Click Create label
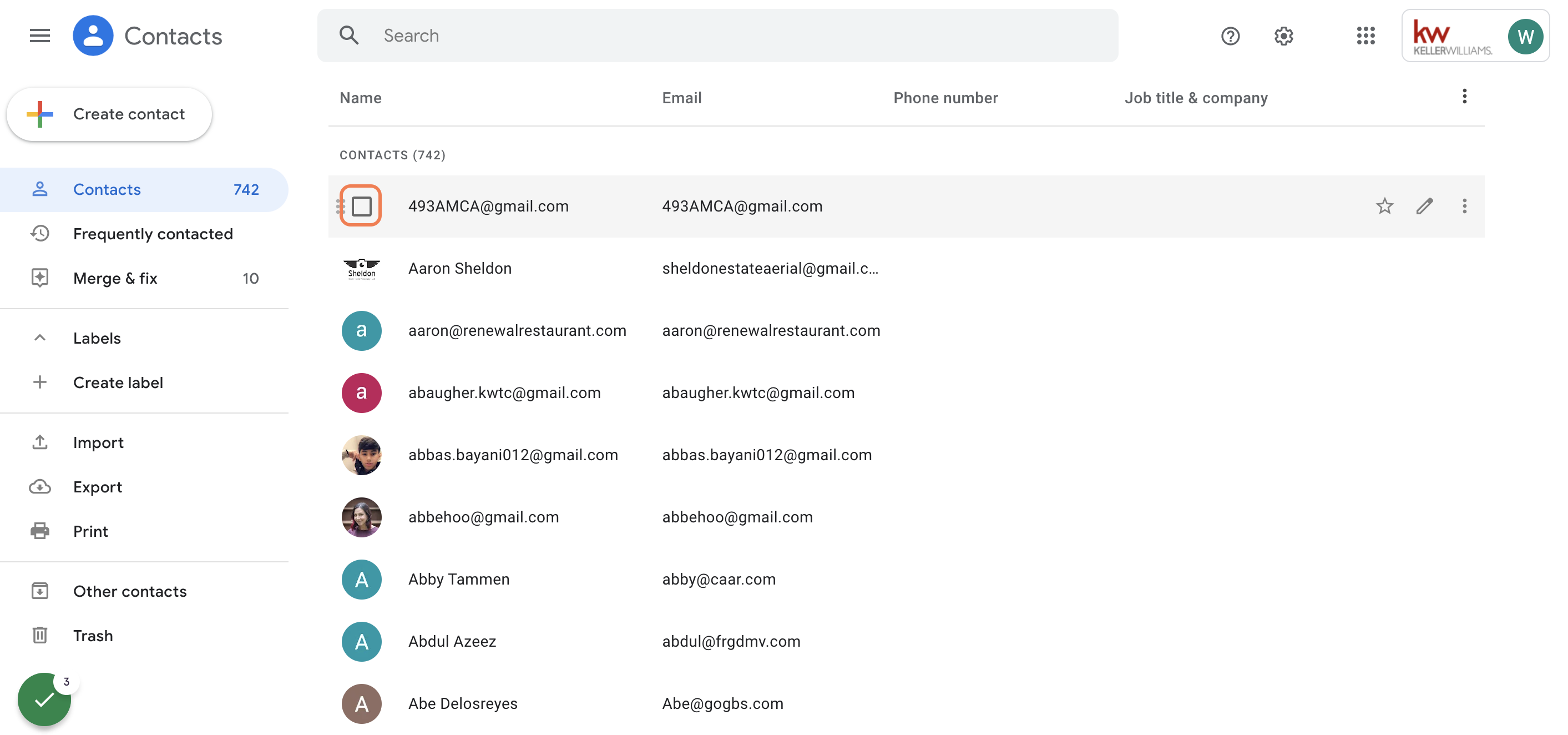The width and height of the screenshot is (1568, 735). 144,382
